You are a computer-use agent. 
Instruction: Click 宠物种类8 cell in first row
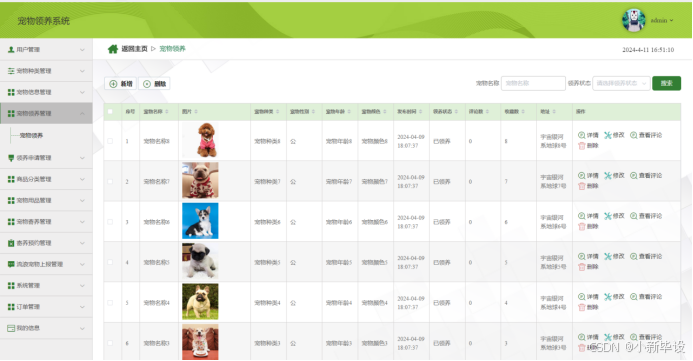[x=267, y=141]
